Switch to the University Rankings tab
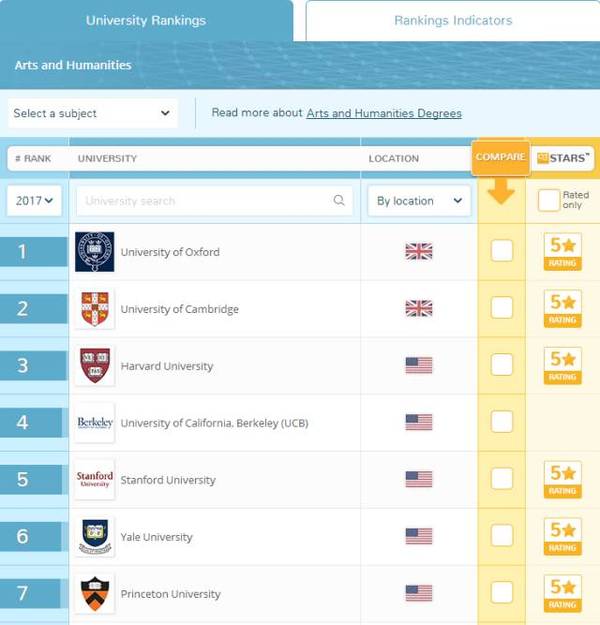Viewport: 600px width, 625px height. coord(146,20)
